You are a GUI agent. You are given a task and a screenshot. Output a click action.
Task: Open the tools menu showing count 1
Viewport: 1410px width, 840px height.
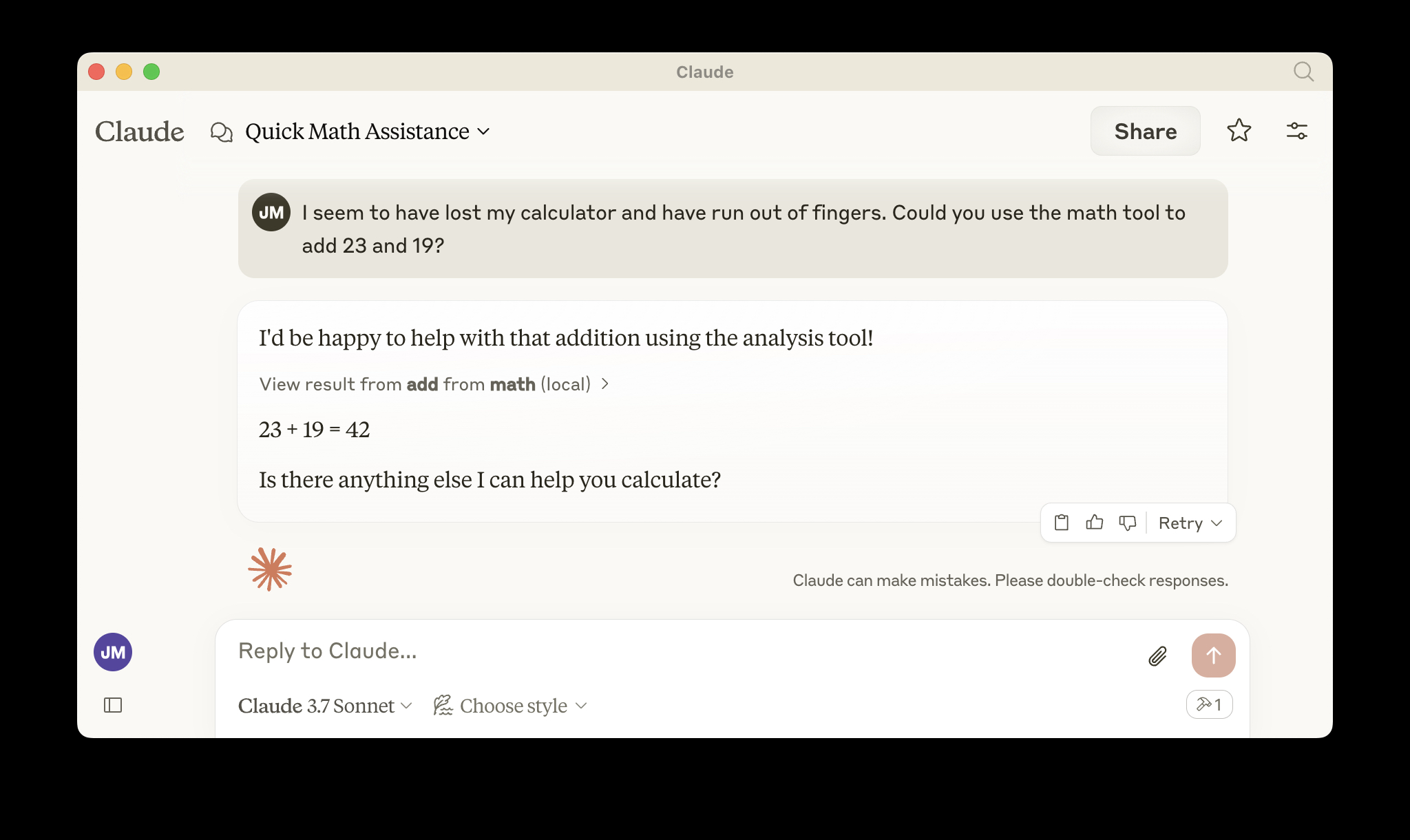[1209, 704]
